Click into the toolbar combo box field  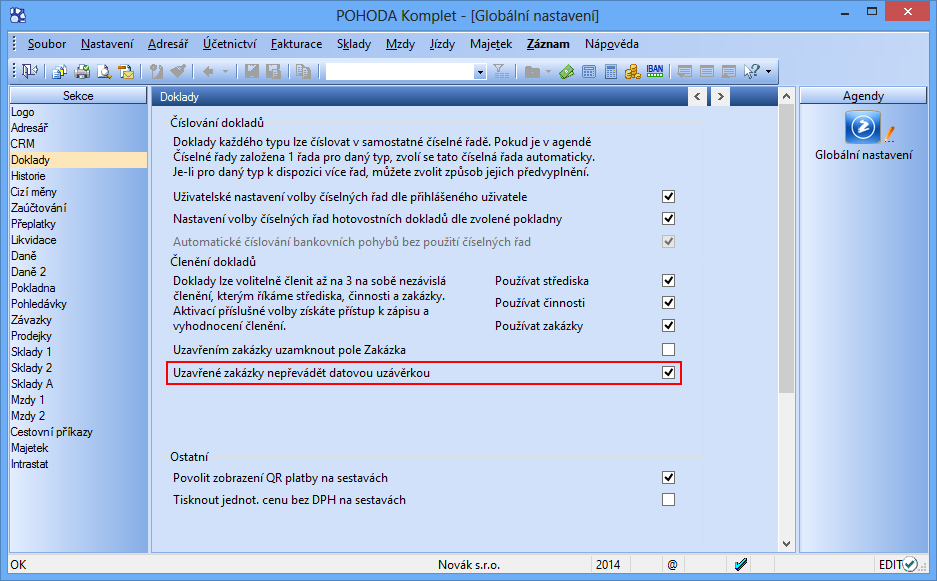click(x=400, y=72)
